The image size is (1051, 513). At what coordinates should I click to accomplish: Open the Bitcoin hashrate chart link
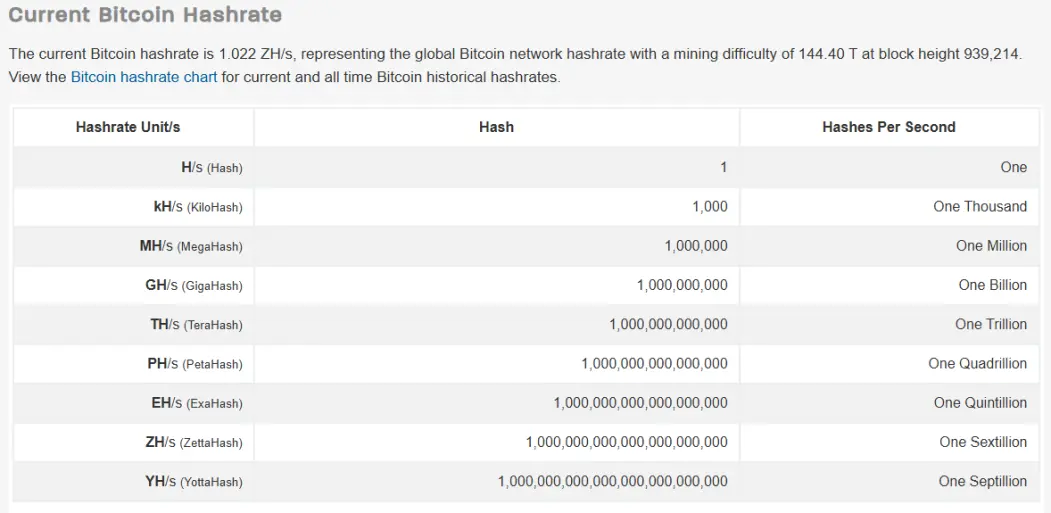(x=144, y=77)
